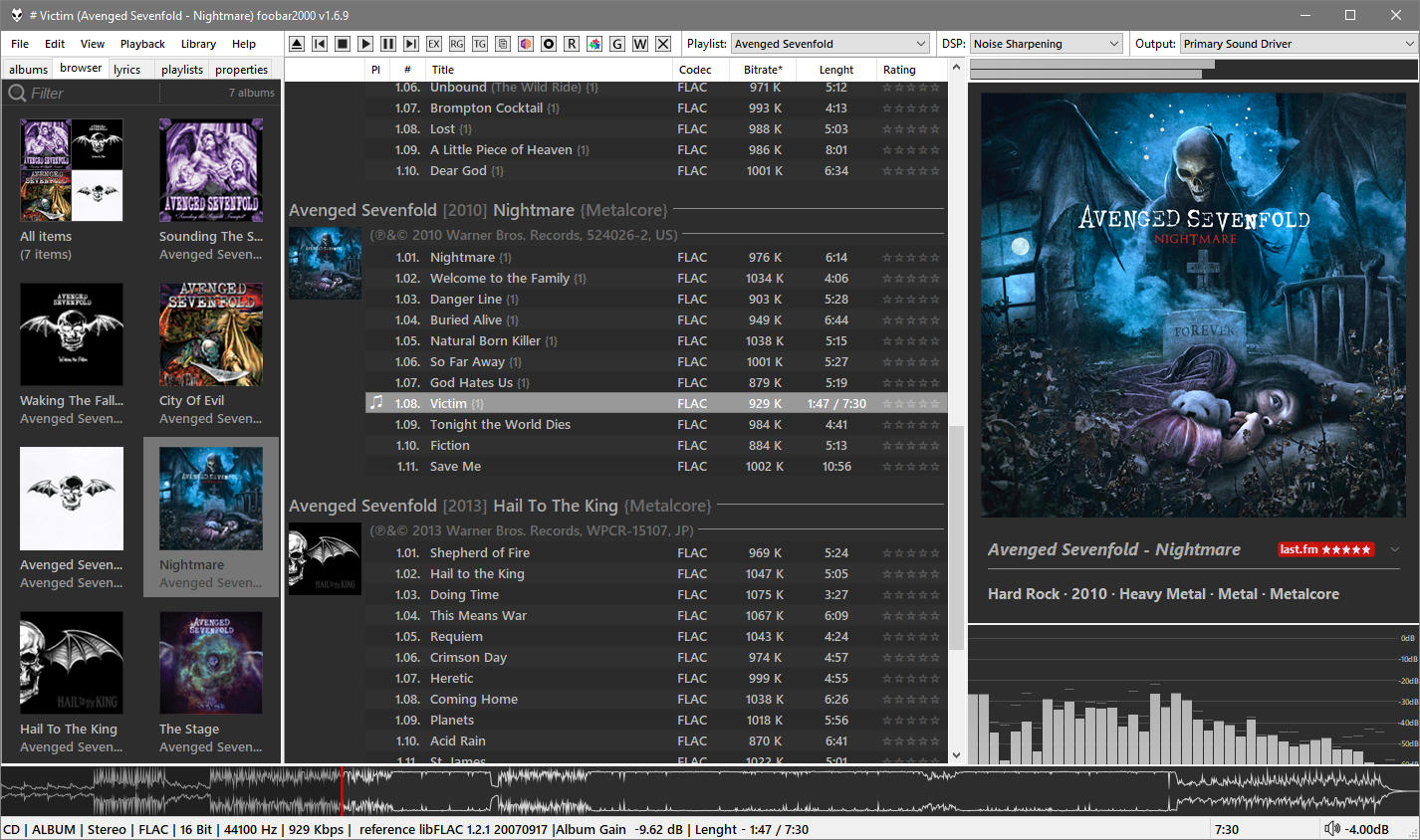Stop playback with the Stop button
Screen dimensions: 1420x840
tap(343, 44)
